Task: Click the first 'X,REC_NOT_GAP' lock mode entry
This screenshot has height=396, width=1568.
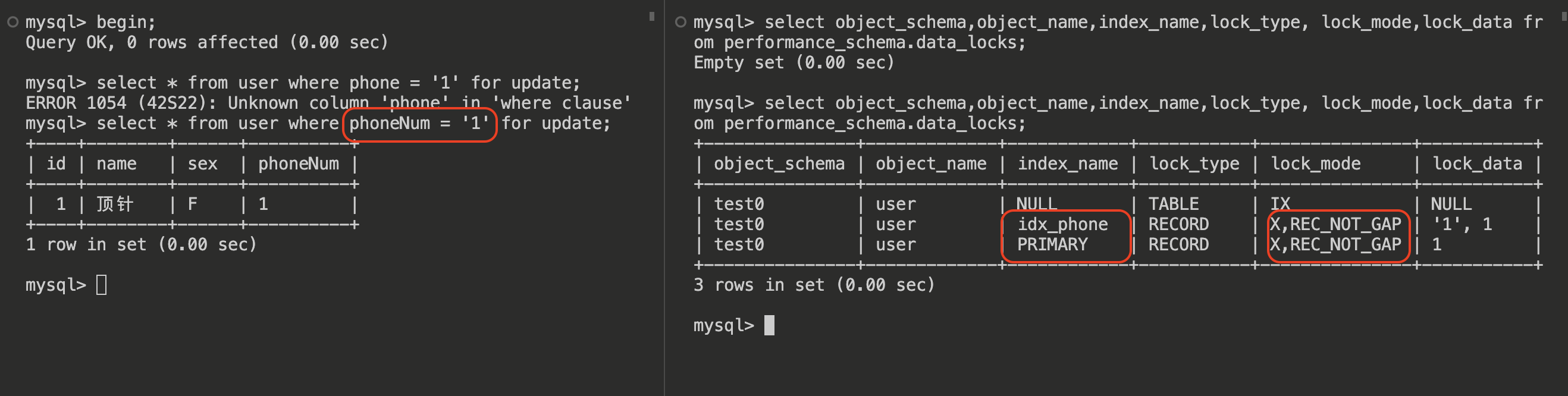Action: coord(1336,225)
